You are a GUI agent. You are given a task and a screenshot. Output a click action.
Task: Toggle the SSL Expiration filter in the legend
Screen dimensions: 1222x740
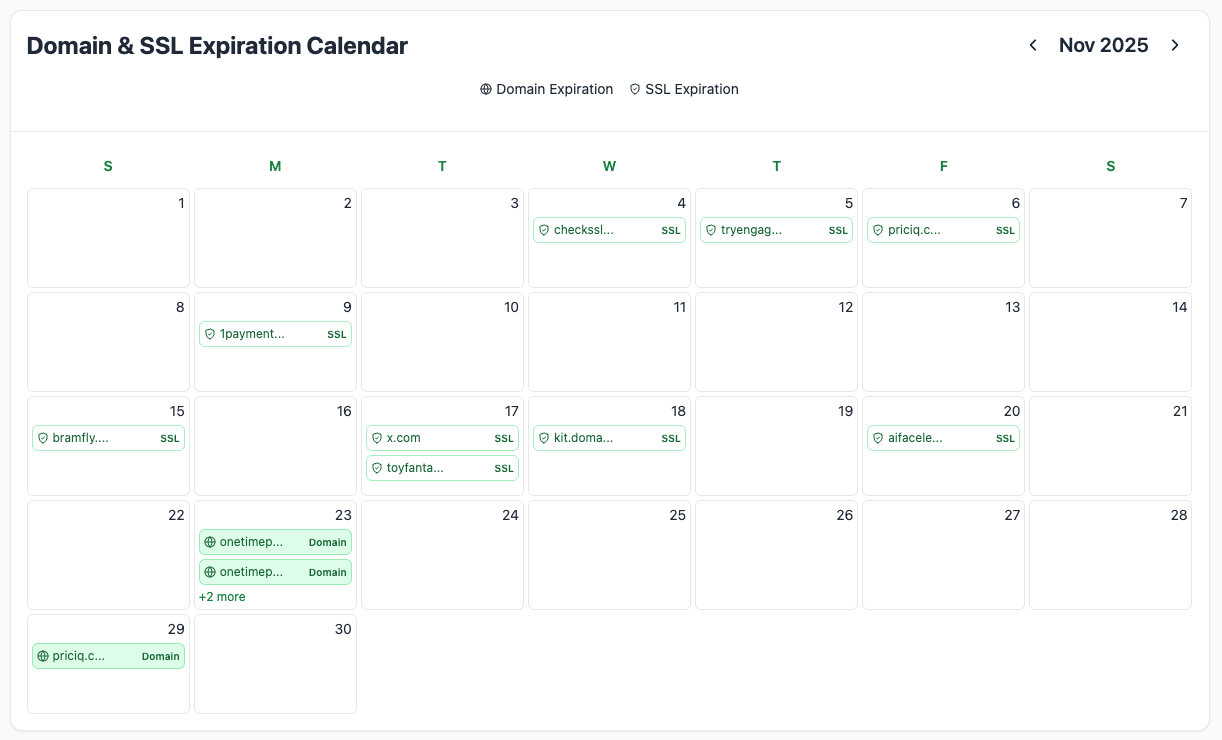point(683,89)
